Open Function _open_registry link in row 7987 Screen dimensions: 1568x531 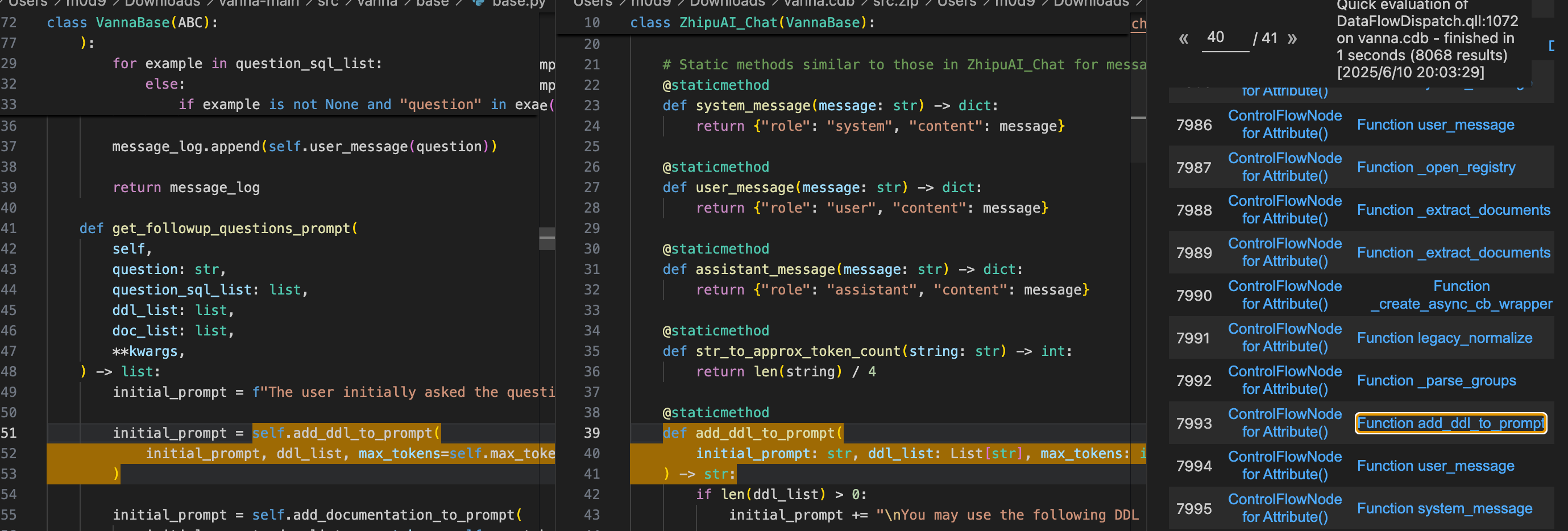[x=1436, y=168]
